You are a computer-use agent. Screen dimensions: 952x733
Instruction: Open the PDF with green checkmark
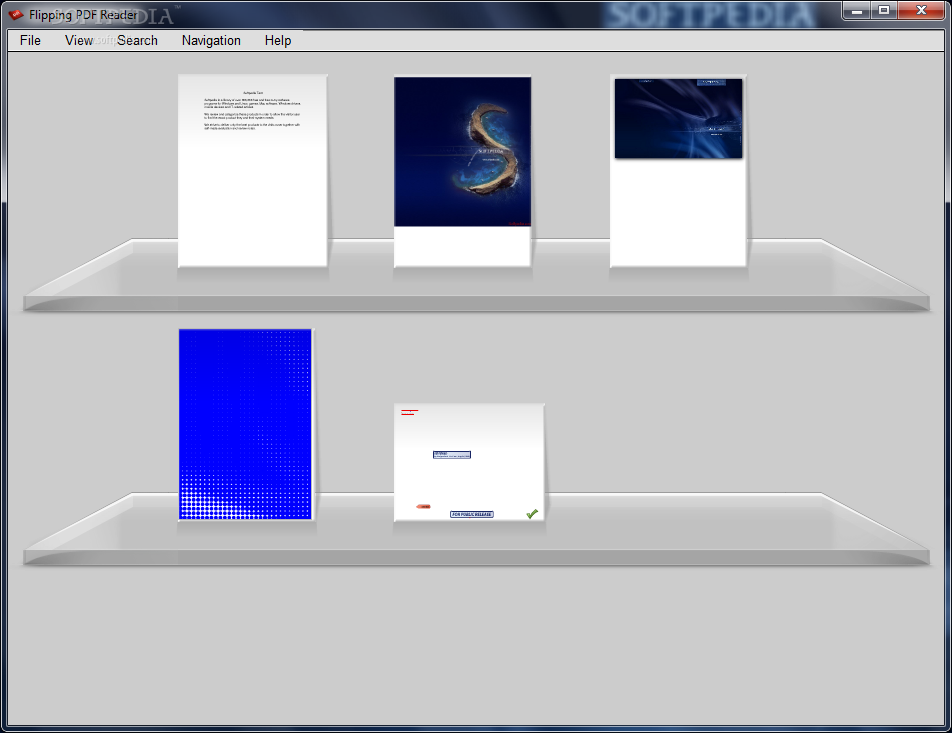click(469, 462)
